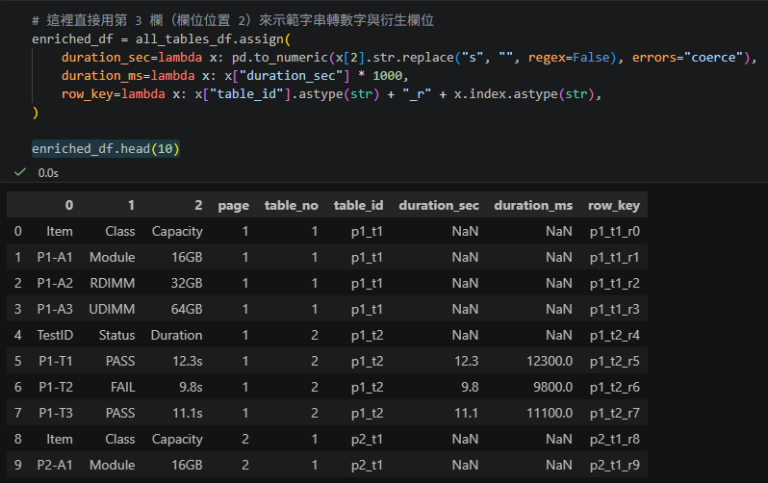Click the column header labeled 2
The height and width of the screenshot is (483, 768).
point(198,205)
